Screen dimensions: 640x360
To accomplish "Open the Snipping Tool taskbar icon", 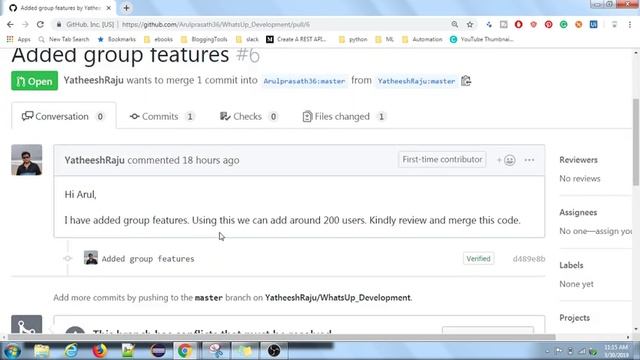I will [x=216, y=351].
